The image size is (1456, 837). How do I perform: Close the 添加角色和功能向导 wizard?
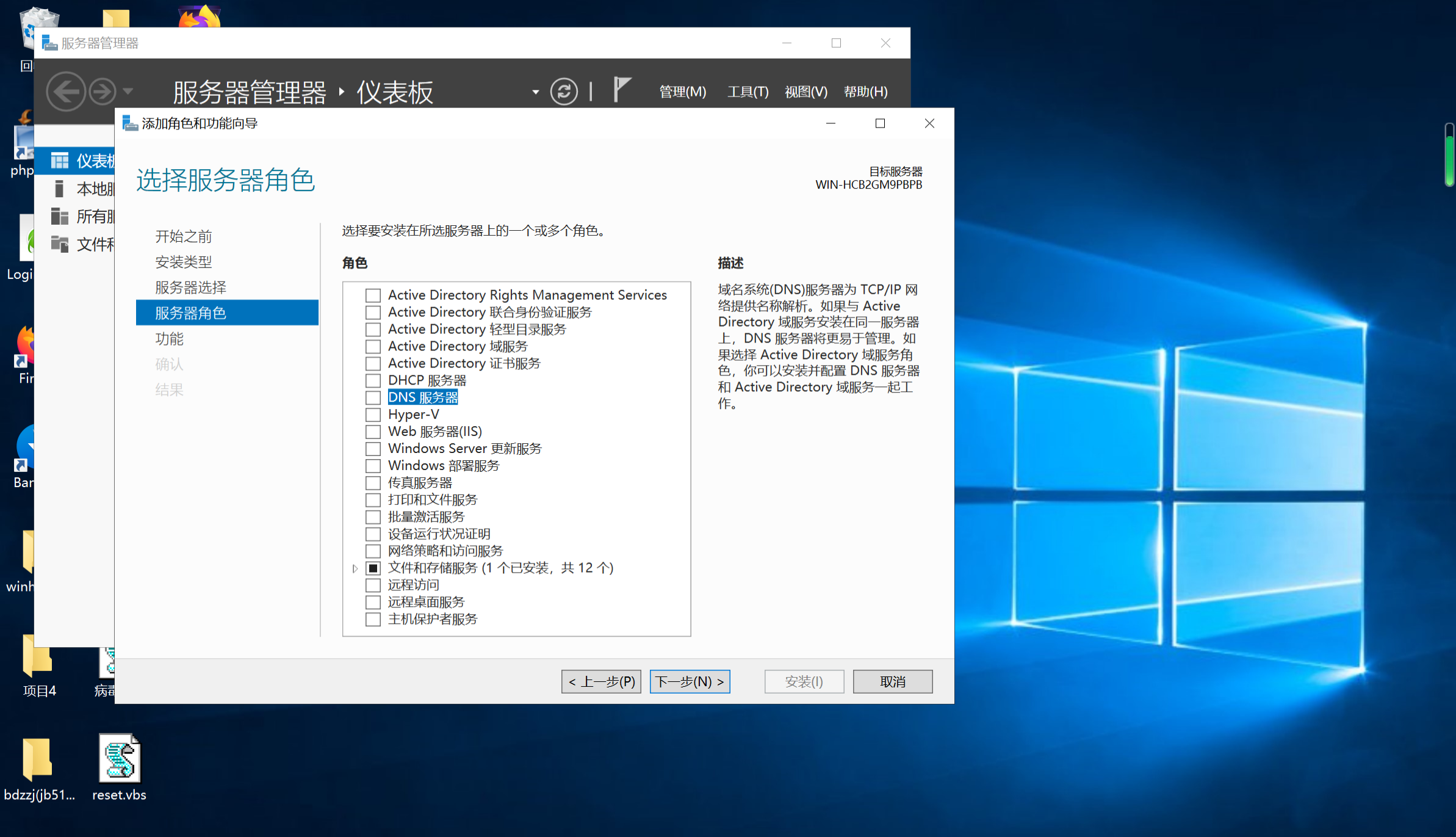pyautogui.click(x=929, y=123)
